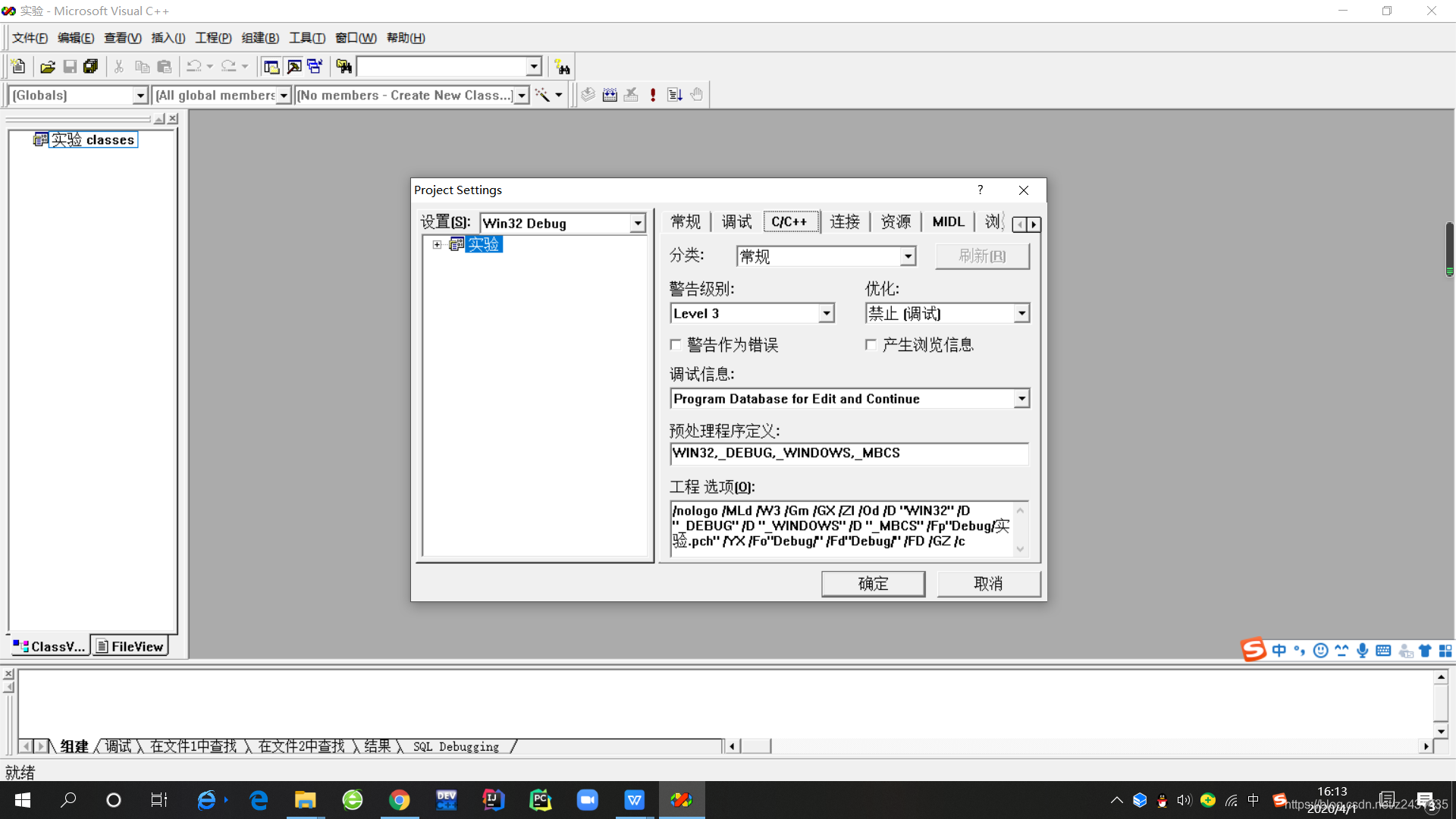This screenshot has height=819, width=1456.
Task: Click the settings tab strip scroll left arrow
Action: click(1020, 224)
